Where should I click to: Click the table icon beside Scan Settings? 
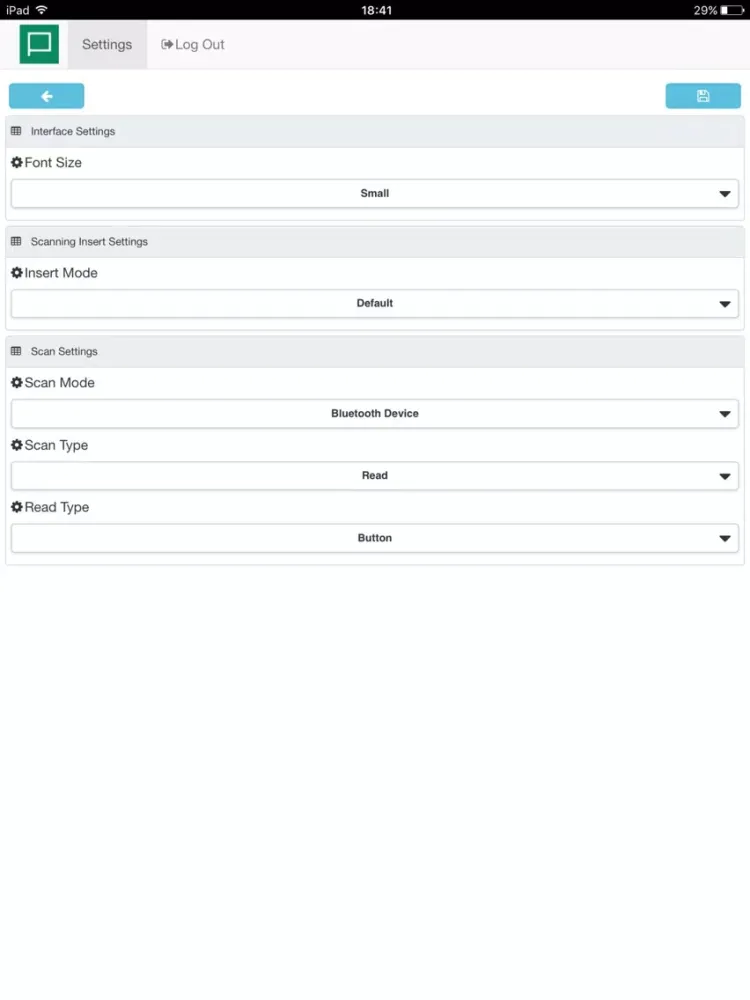coord(16,351)
